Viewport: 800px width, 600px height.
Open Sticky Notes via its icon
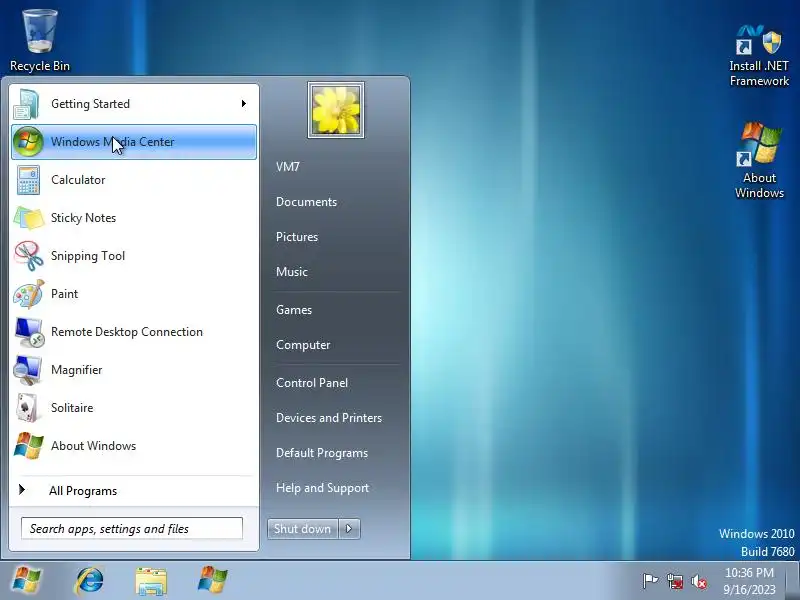(29, 218)
